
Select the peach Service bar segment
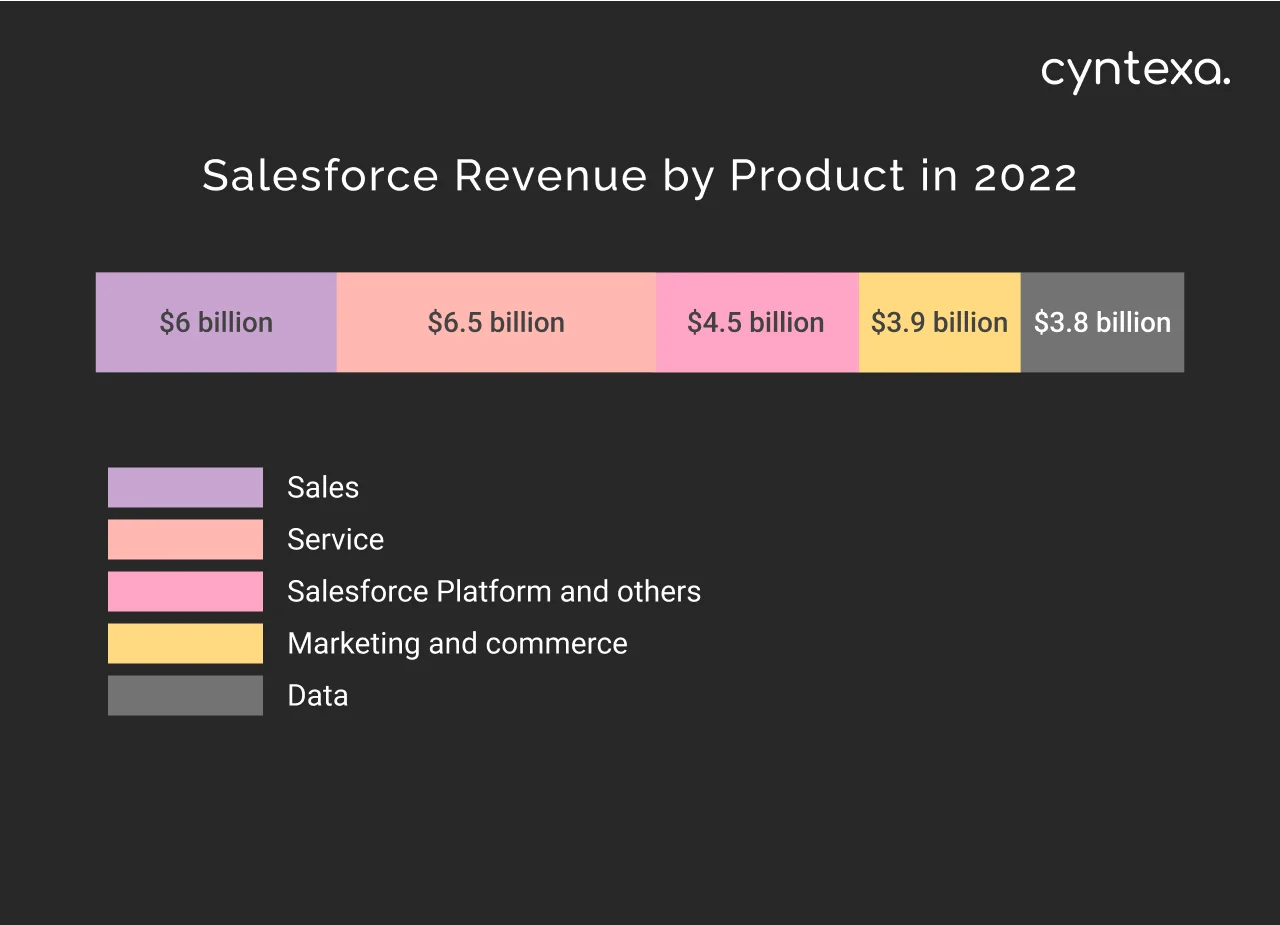point(496,322)
